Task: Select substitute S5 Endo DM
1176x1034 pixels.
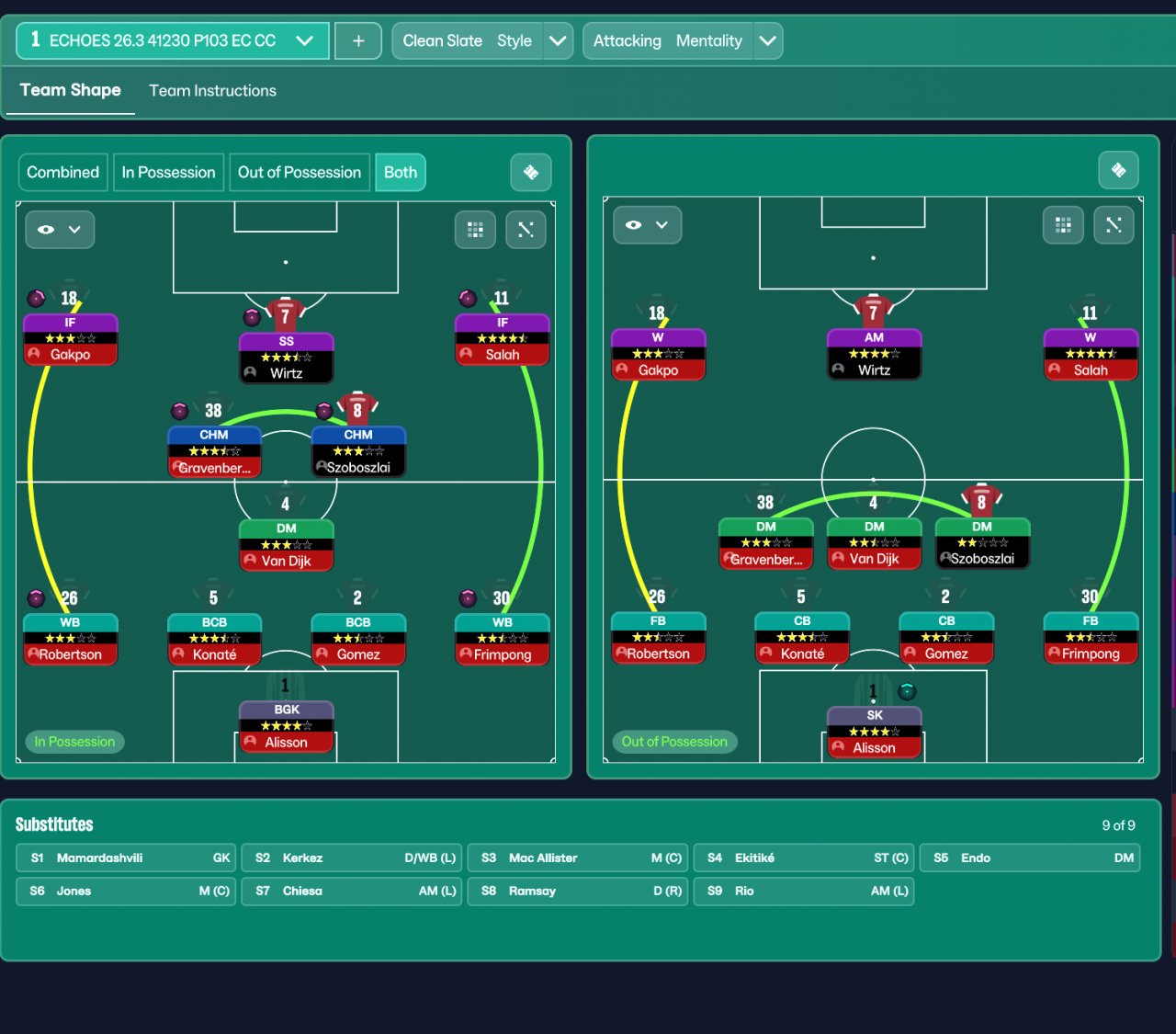Action: point(1030,858)
